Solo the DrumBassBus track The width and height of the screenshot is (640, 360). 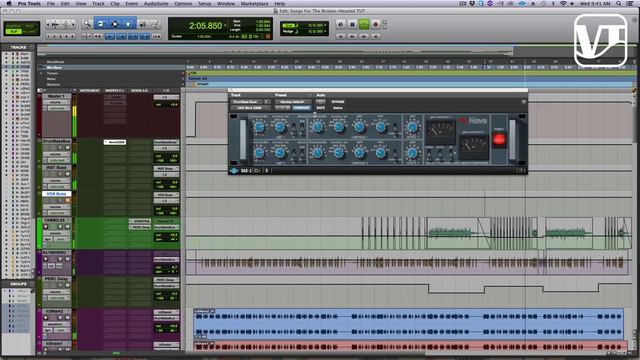pos(60,147)
